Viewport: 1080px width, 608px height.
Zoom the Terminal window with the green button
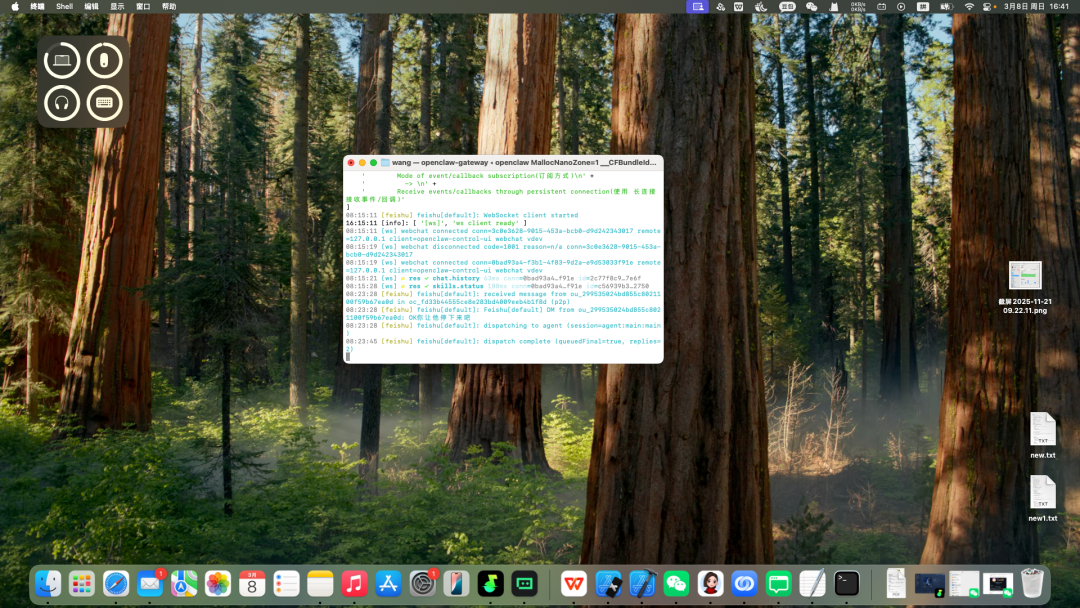pos(373,163)
